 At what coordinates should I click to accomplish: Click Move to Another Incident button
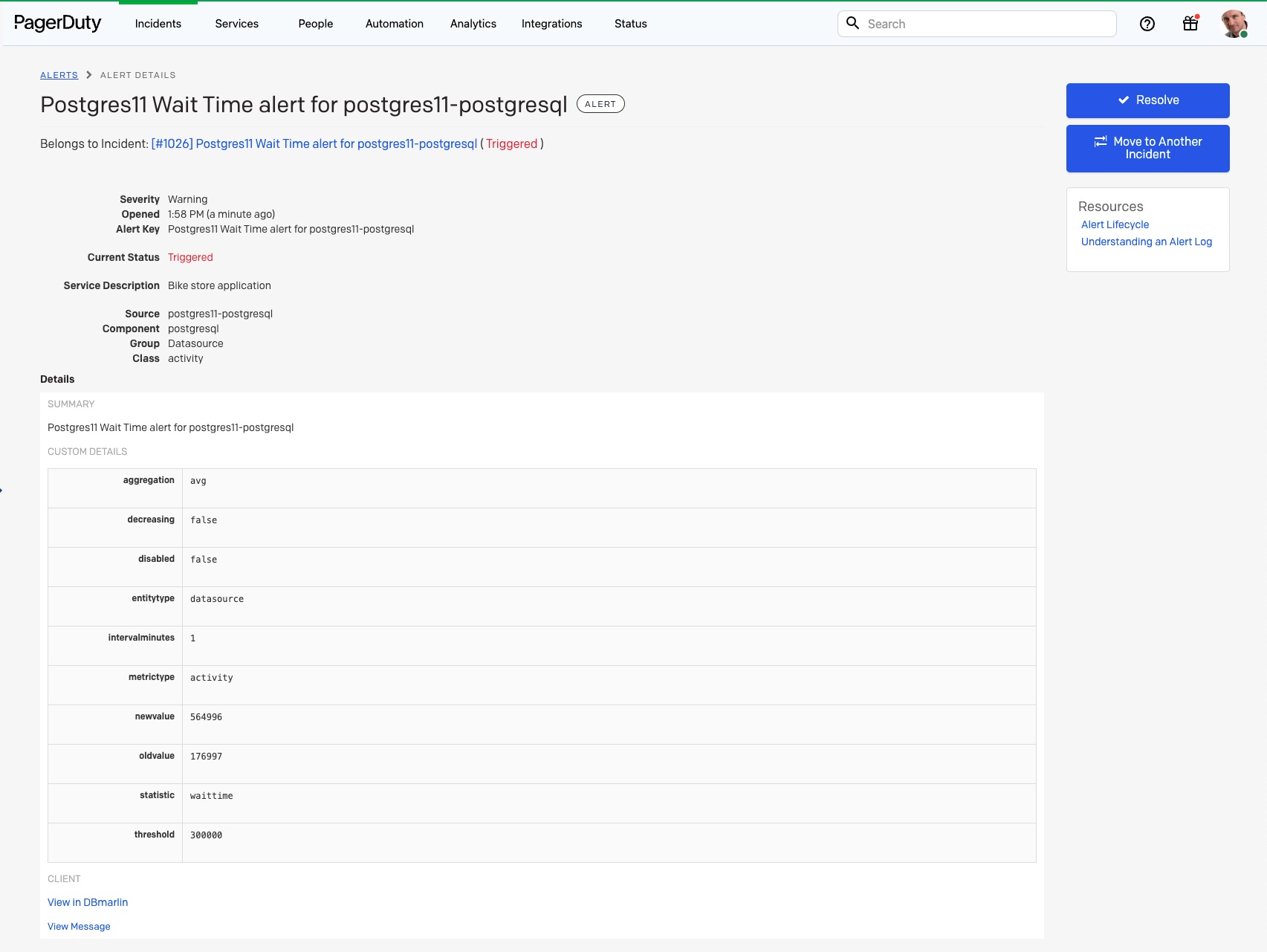tap(1147, 148)
